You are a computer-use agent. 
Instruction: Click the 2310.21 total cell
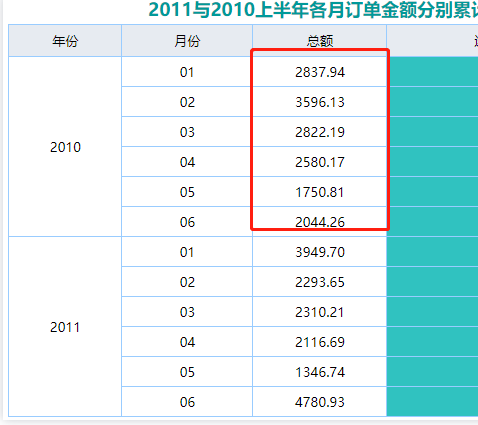click(x=319, y=312)
